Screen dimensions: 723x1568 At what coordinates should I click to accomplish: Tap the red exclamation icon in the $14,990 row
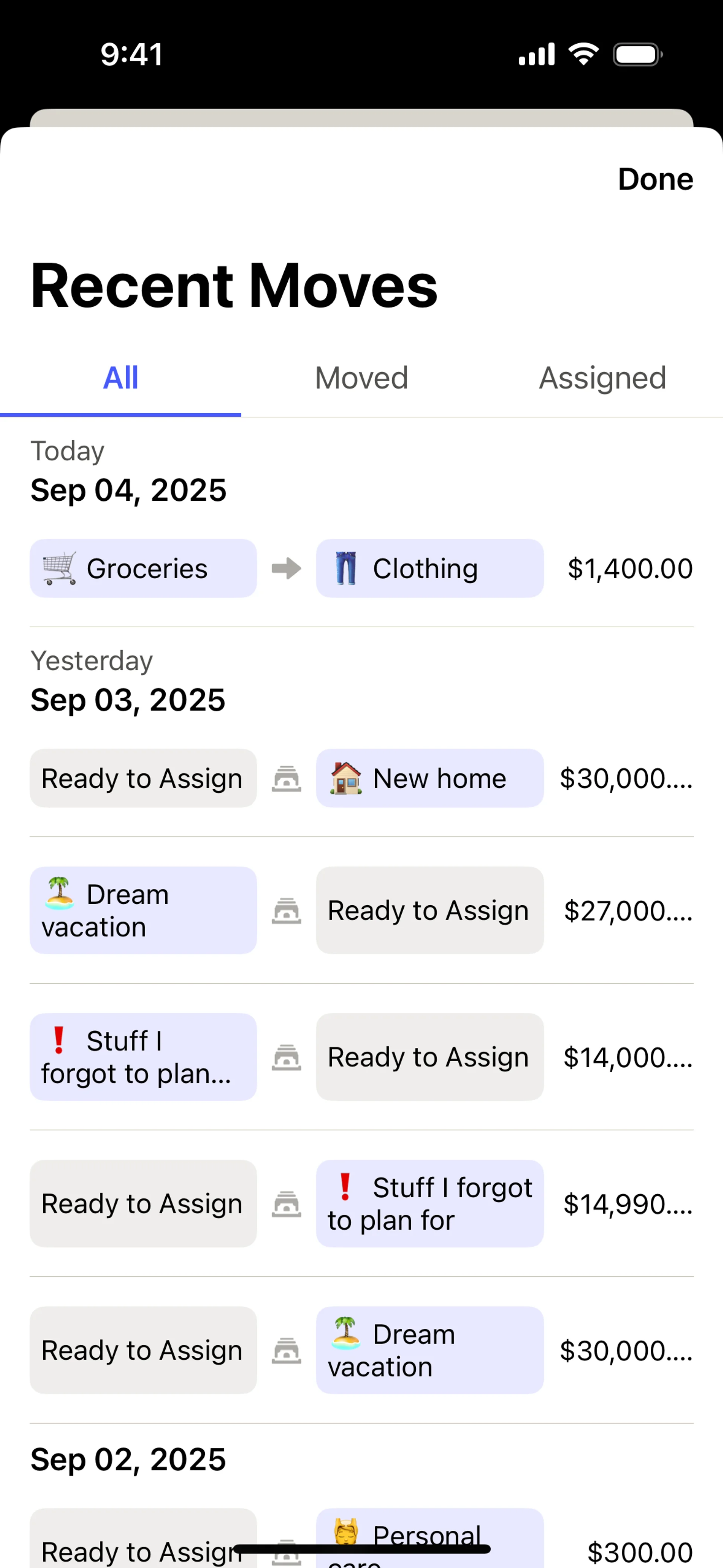click(x=345, y=1187)
